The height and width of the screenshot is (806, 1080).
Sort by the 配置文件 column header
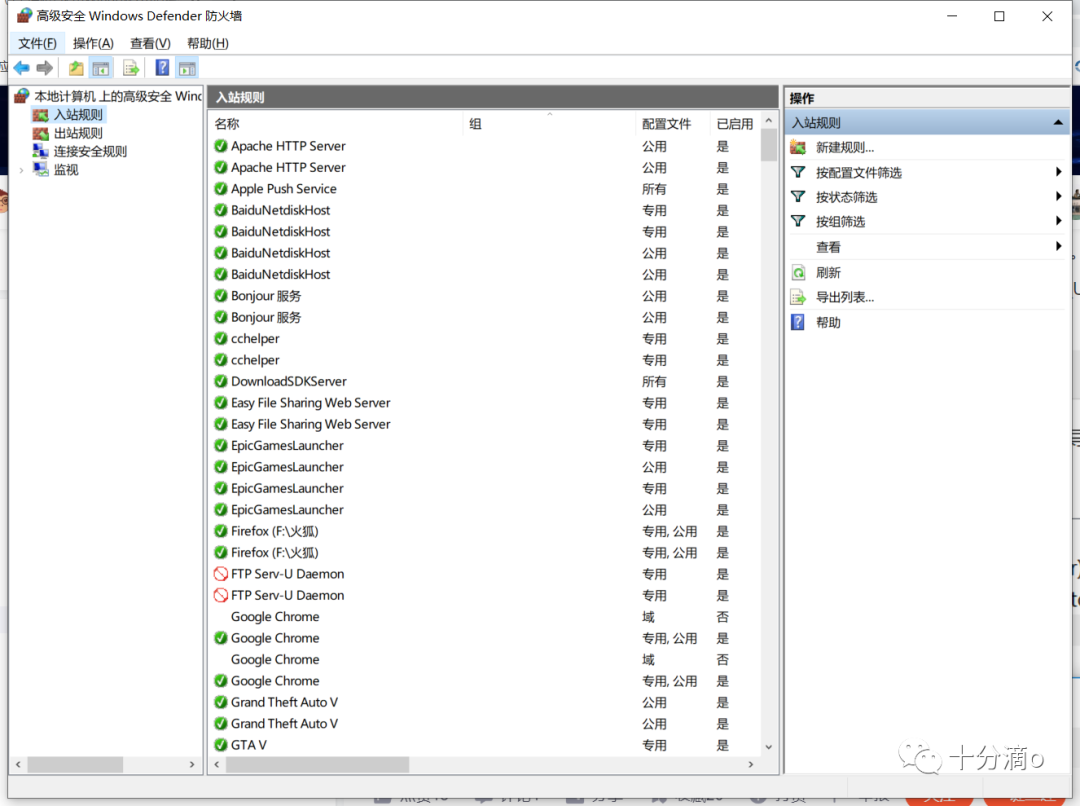click(x=672, y=124)
